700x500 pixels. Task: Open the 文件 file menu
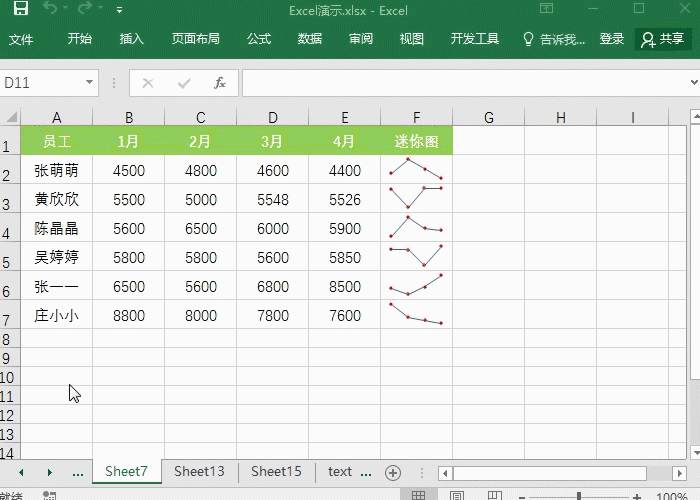pyautogui.click(x=21, y=39)
